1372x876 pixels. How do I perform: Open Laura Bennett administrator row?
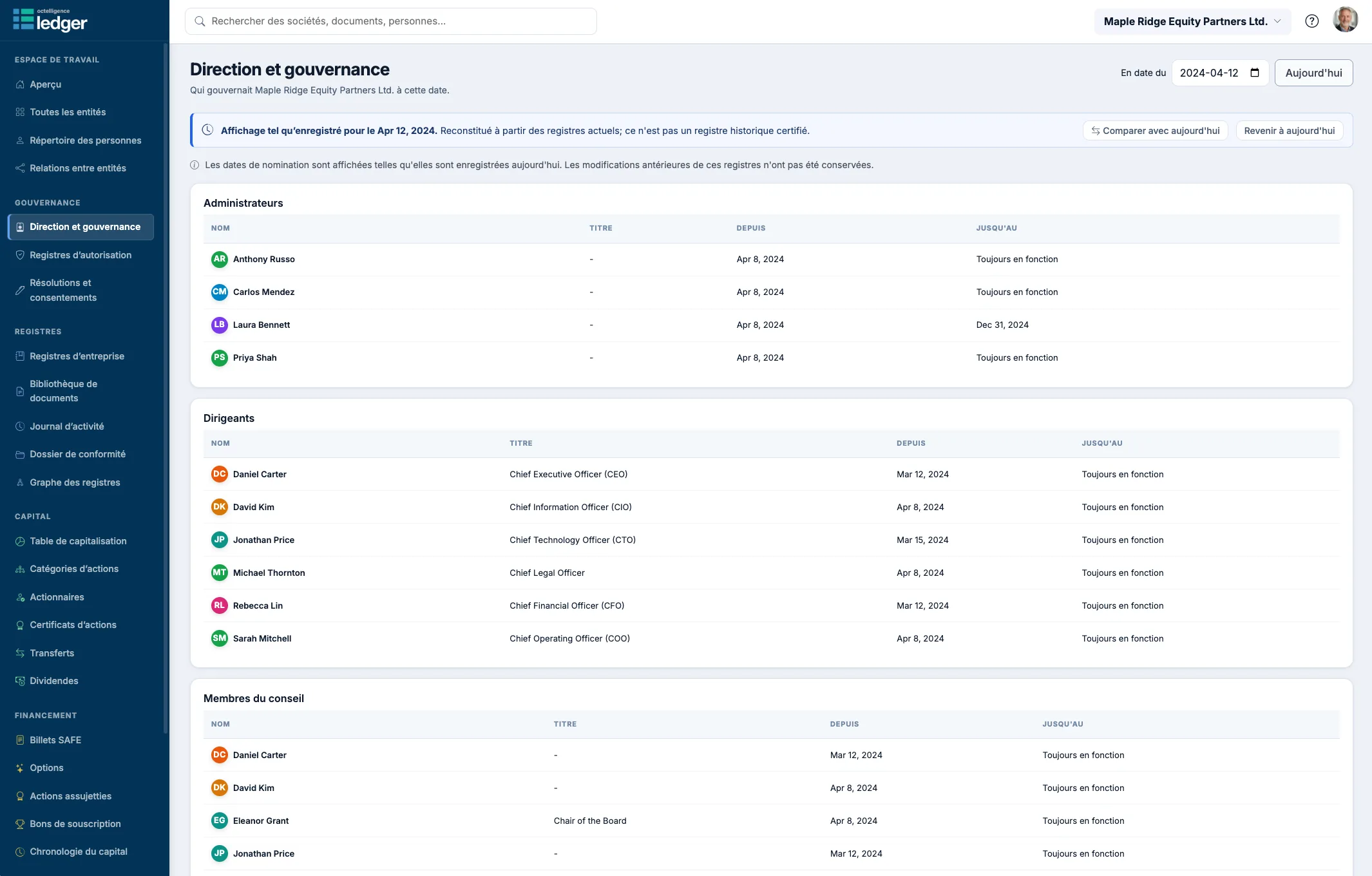click(x=771, y=325)
